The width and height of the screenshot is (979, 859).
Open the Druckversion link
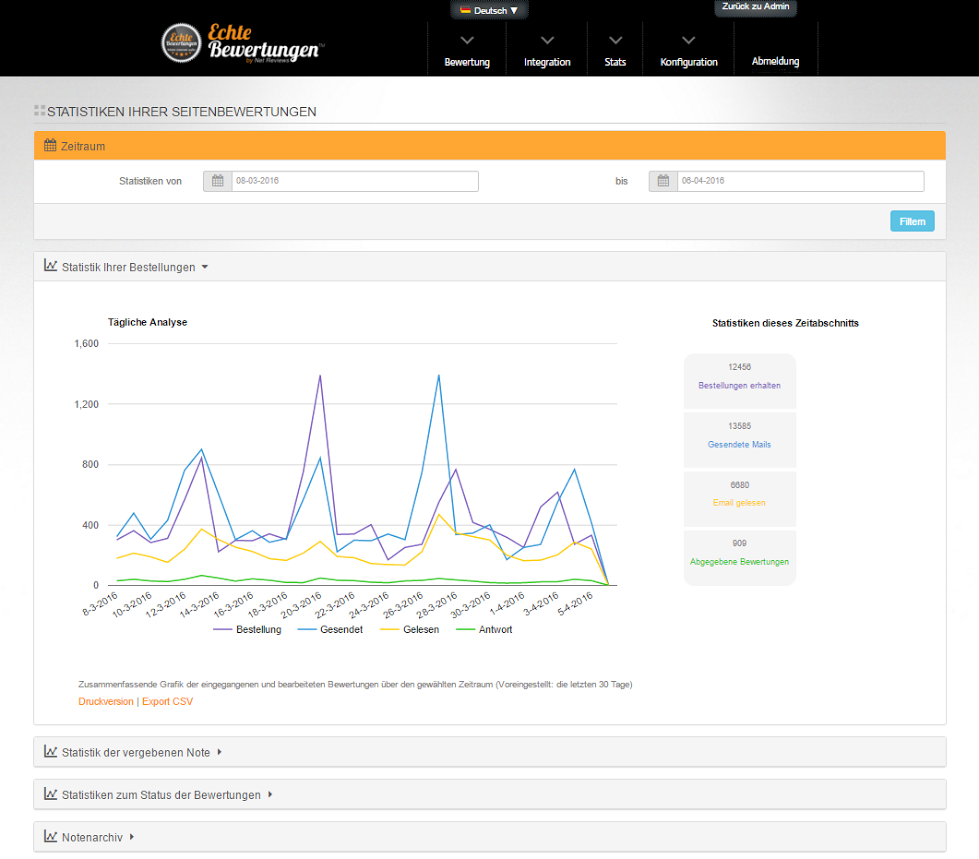pyautogui.click(x=106, y=701)
